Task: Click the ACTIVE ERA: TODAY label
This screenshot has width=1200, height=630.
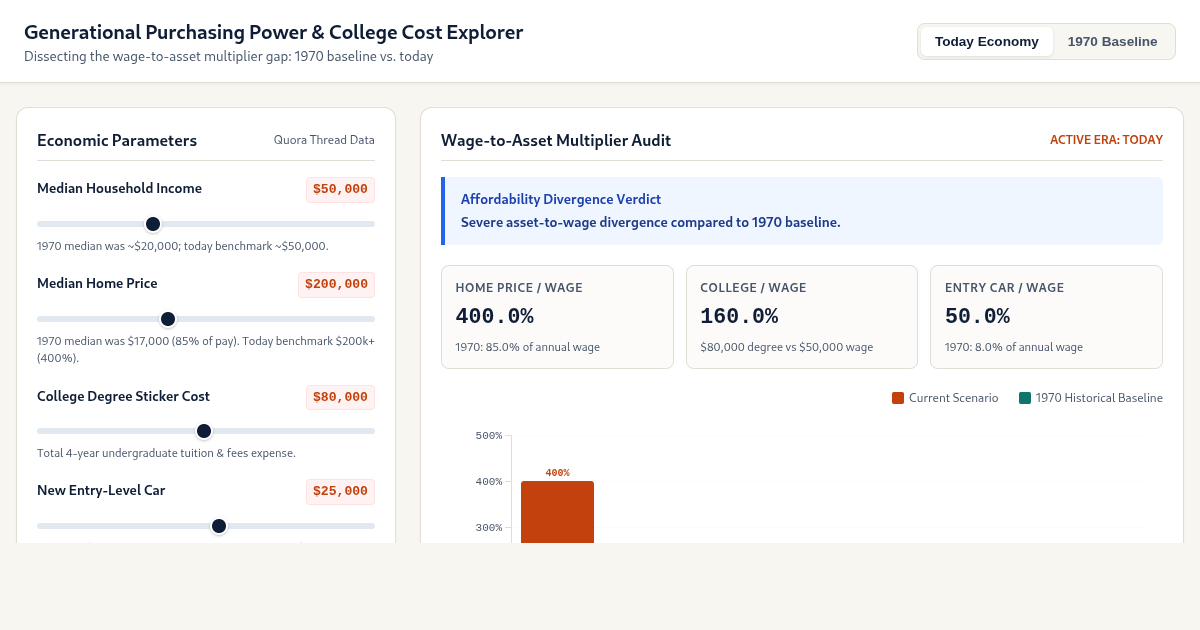Action: coord(1106,140)
